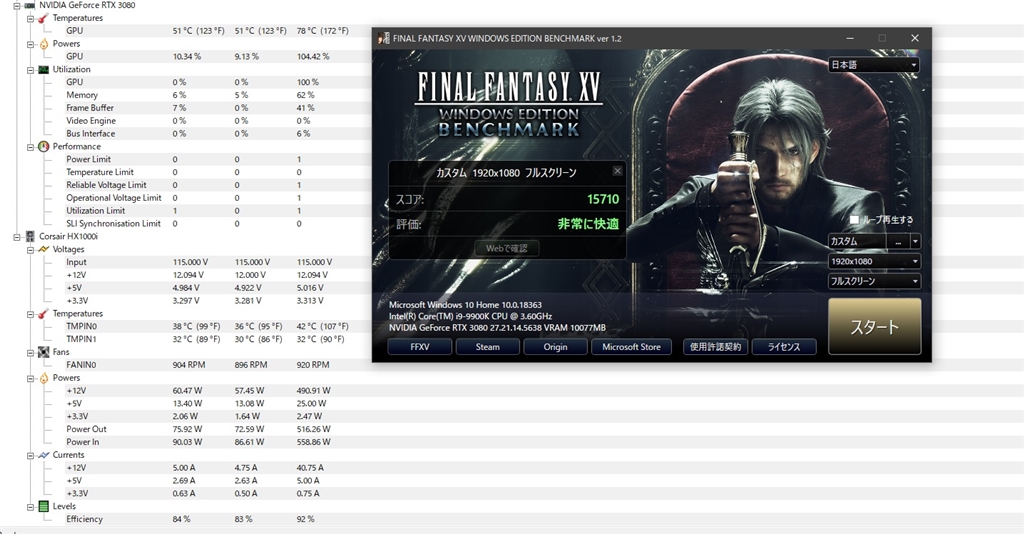Viewport: 1024px width, 534px height.
Task: Collapse the Performance node
Action: pyautogui.click(x=30, y=147)
